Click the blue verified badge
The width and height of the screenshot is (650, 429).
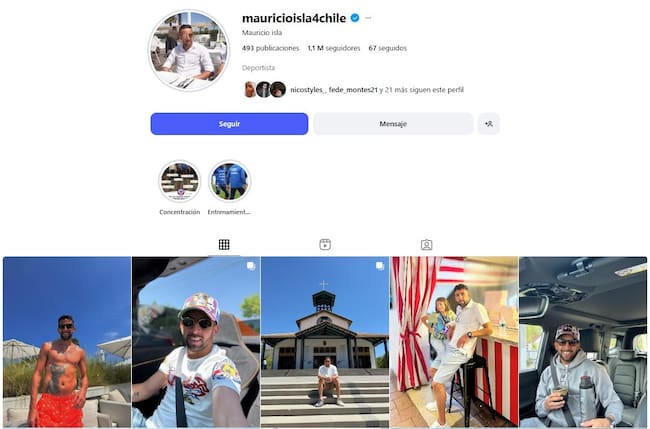(355, 18)
